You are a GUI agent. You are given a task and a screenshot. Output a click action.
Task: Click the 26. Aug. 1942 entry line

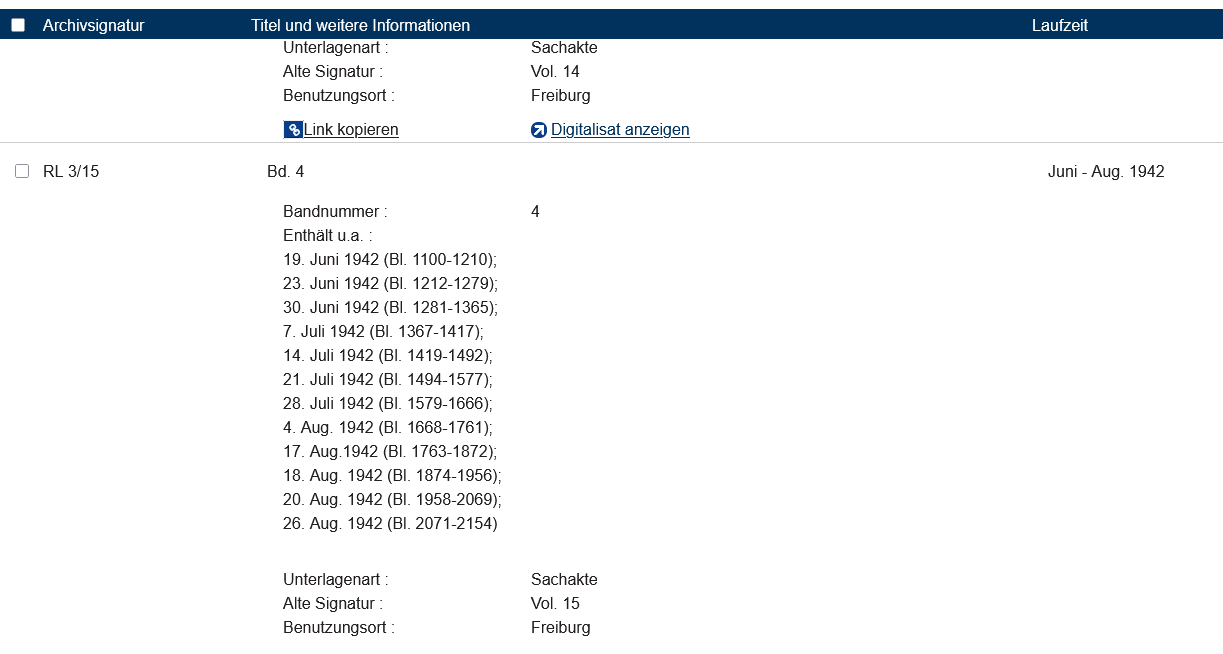click(x=389, y=524)
